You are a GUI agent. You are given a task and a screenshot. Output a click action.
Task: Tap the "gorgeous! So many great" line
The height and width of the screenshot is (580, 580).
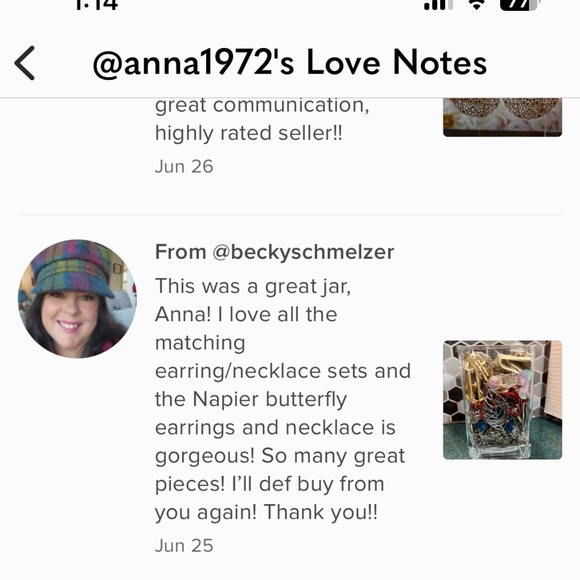point(280,456)
